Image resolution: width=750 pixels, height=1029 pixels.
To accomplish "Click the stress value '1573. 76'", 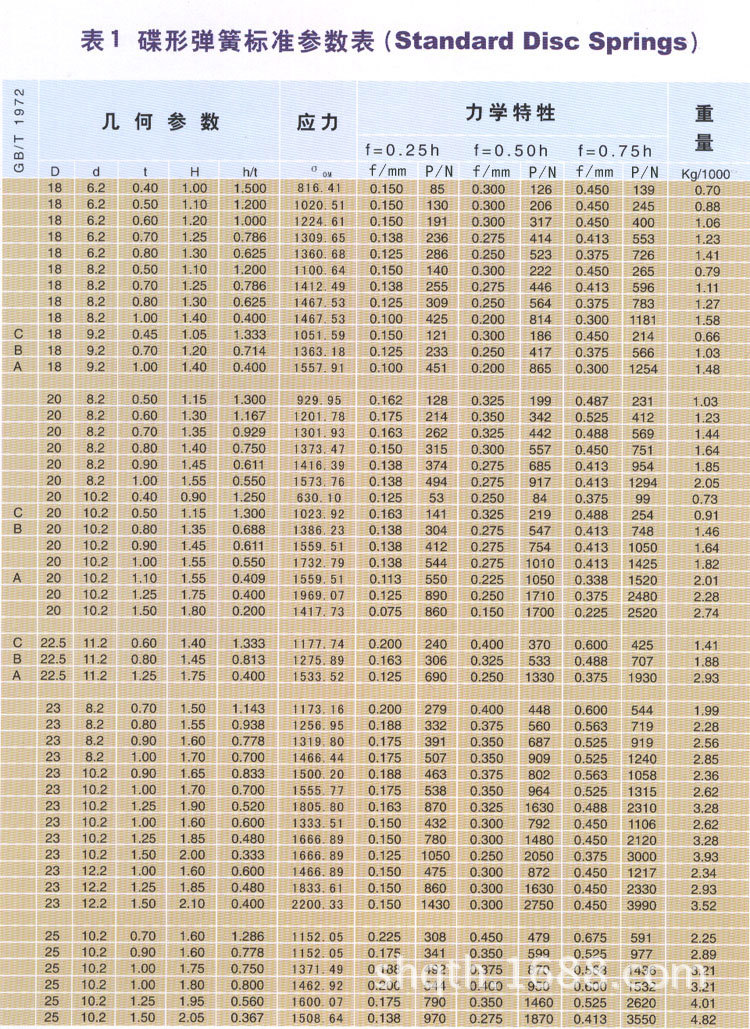I will [x=318, y=482].
